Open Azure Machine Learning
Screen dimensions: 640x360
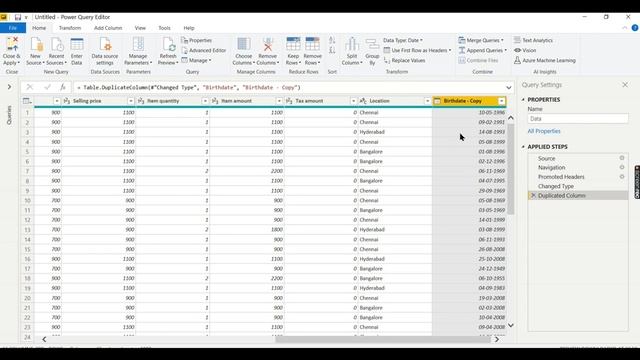(x=544, y=60)
